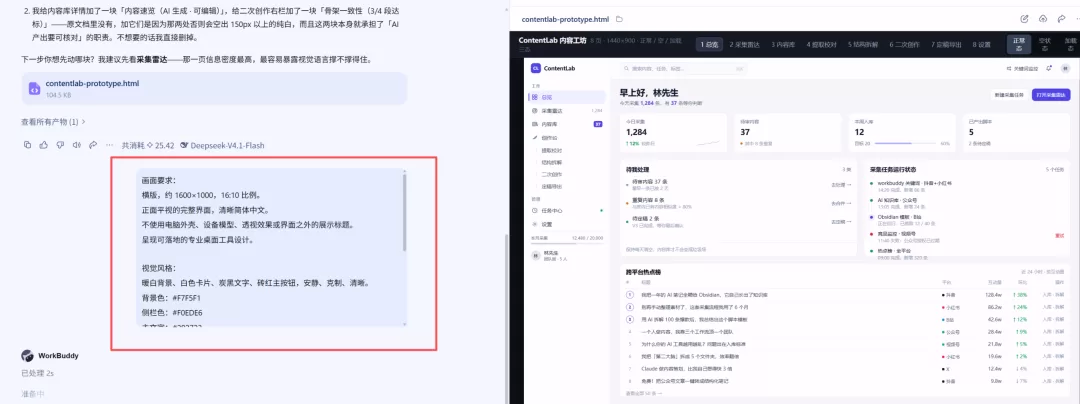Click the 已产出脚本 5 stat card
1080x404 pixels.
[x=1017, y=132]
